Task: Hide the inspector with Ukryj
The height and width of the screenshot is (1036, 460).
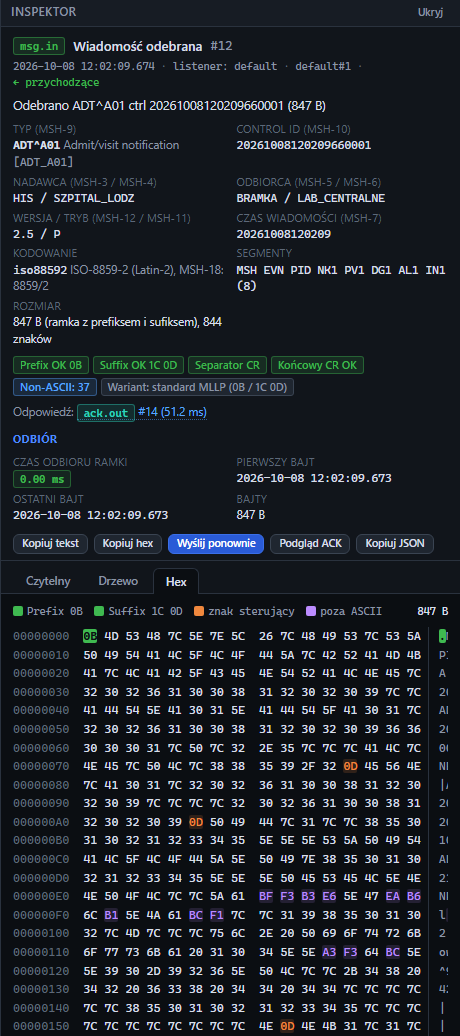Action: (x=430, y=12)
